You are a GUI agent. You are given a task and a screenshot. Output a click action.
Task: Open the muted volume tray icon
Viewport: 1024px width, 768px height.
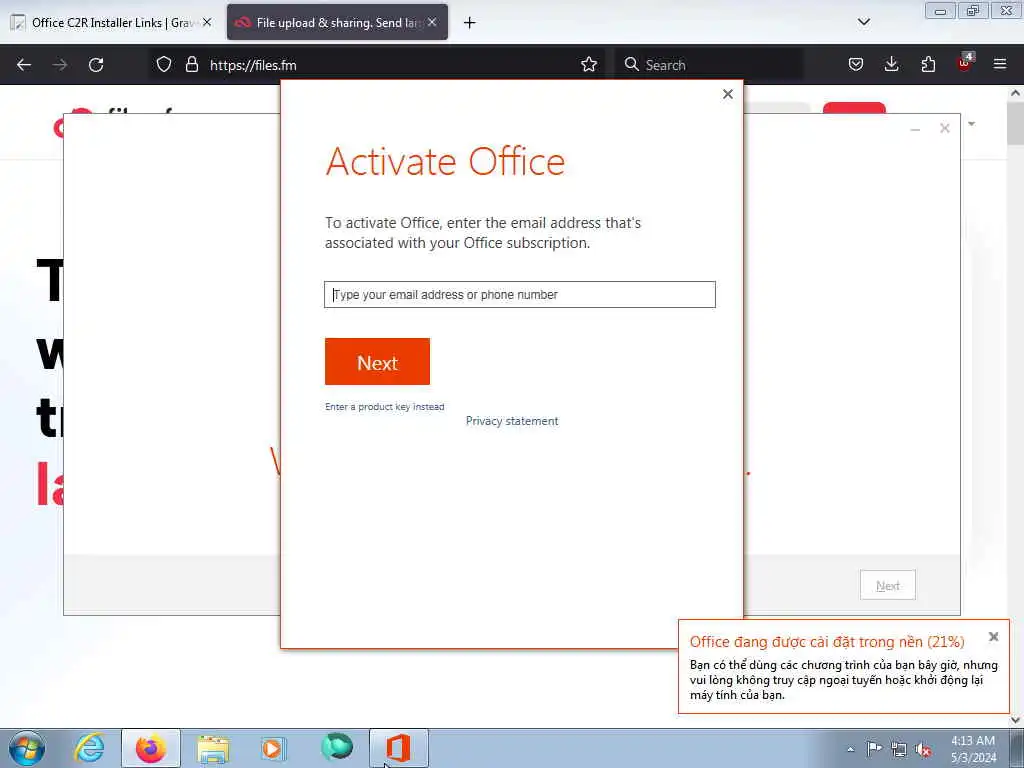click(x=923, y=750)
